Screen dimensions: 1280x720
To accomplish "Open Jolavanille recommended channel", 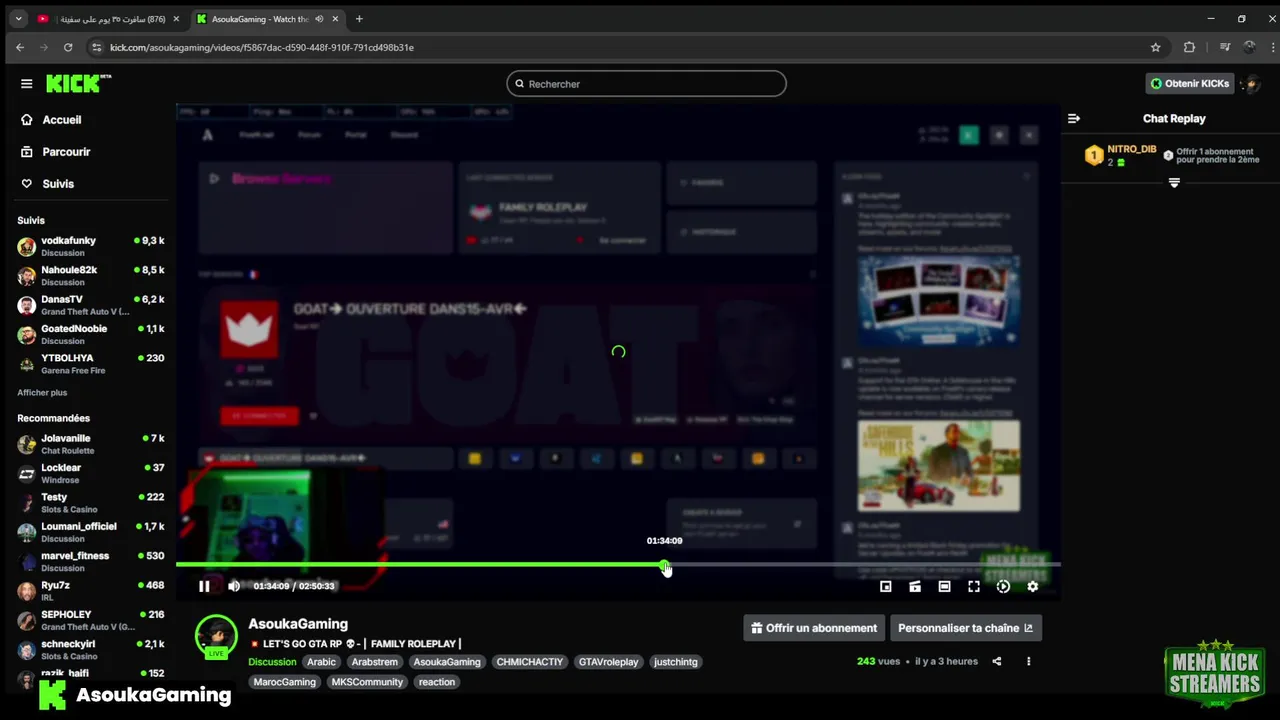I will click(x=90, y=444).
